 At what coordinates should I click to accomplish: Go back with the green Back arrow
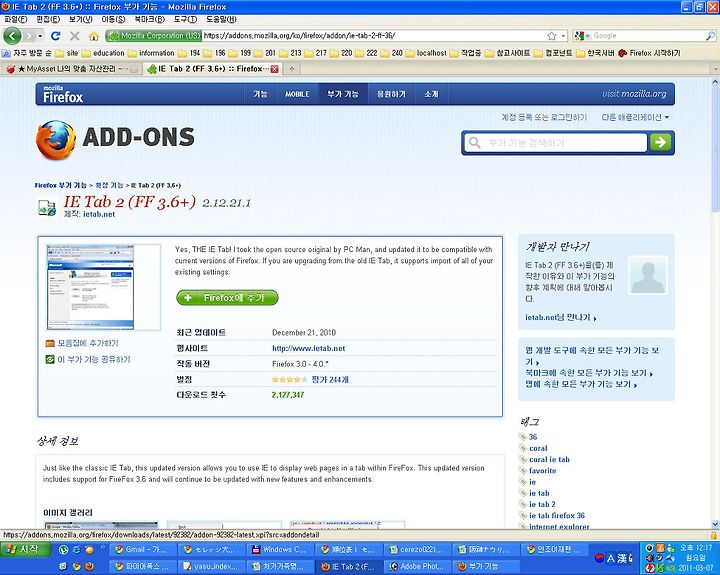(x=12, y=36)
